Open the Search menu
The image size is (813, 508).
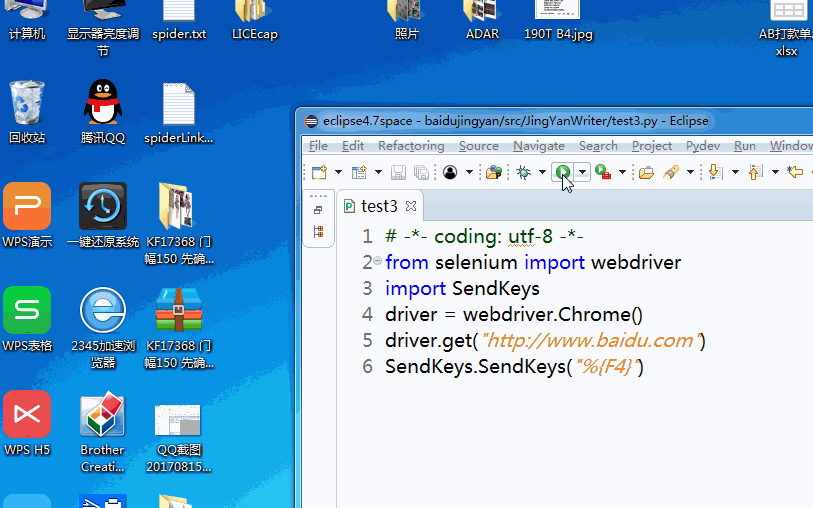pos(598,146)
